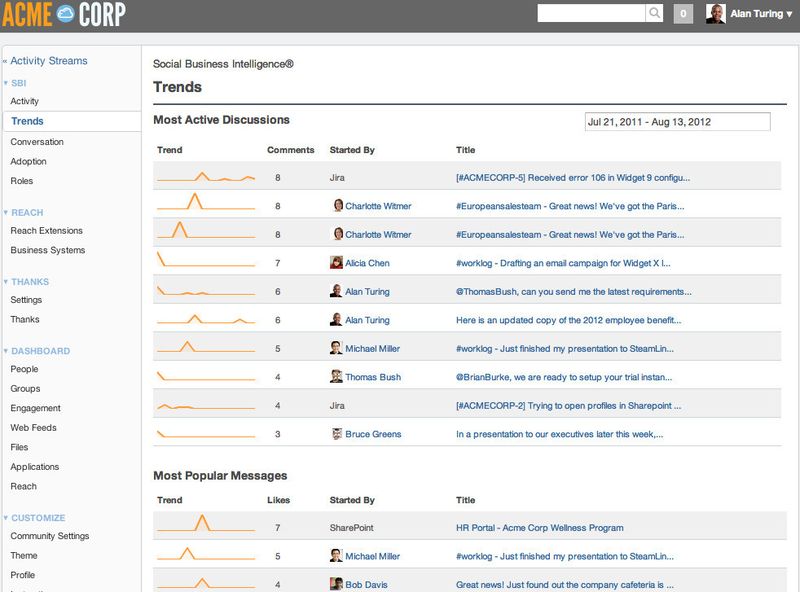Click trend sparkline for HR Portal message
This screenshot has width=800, height=592.
click(206, 524)
